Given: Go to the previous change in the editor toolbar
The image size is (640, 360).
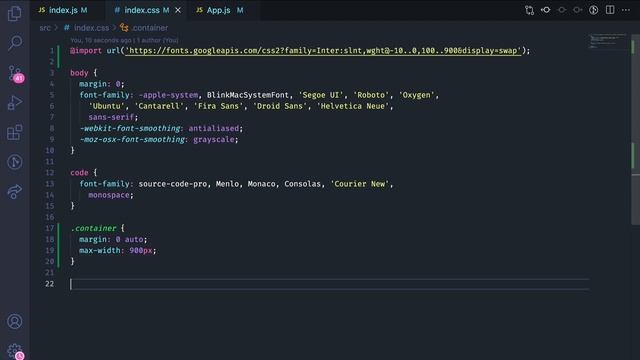Looking at the screenshot, I should click(x=562, y=10).
